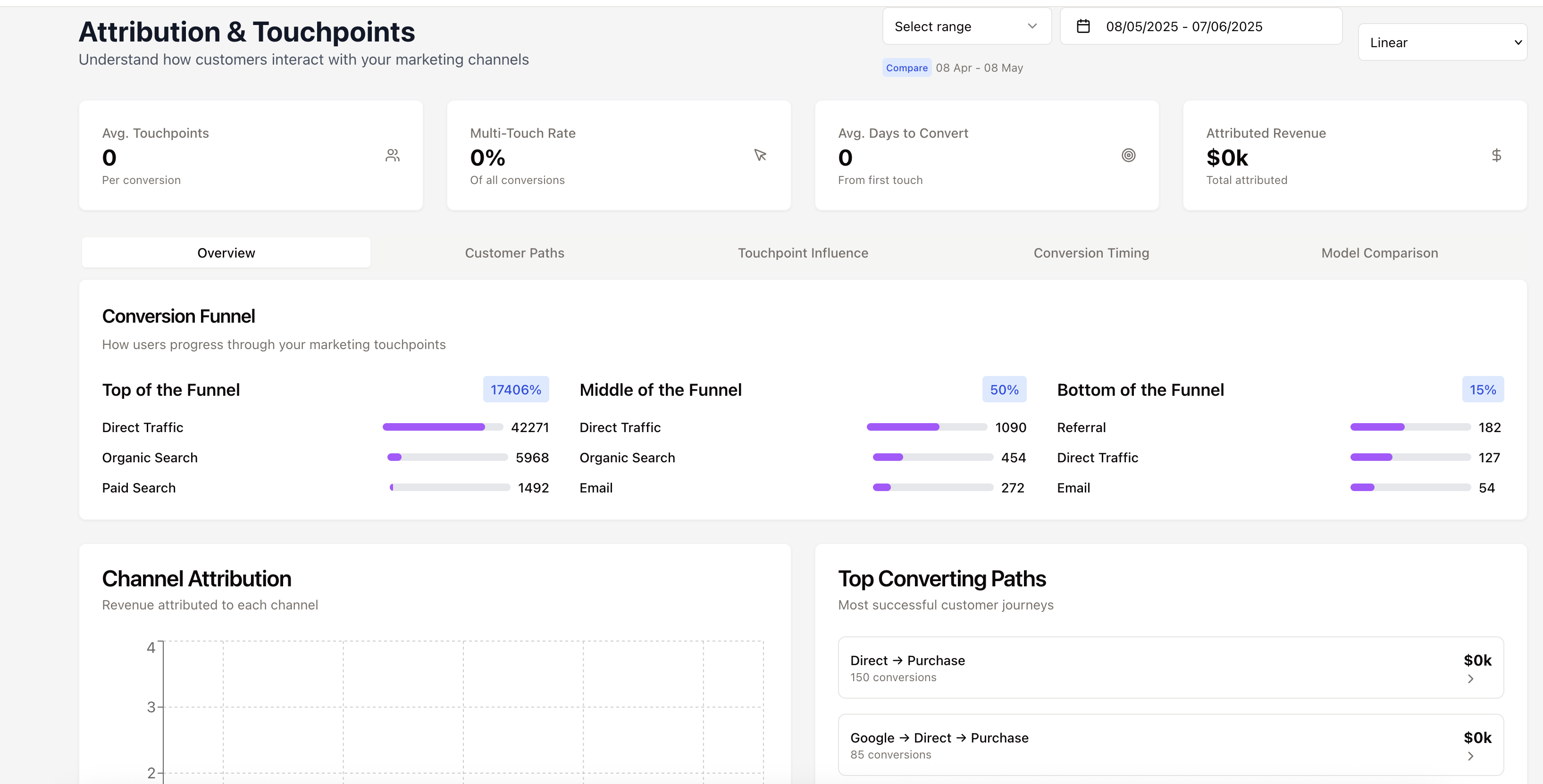
Task: Toggle the 50% badge on Middle of Funnel
Action: click(x=1004, y=389)
